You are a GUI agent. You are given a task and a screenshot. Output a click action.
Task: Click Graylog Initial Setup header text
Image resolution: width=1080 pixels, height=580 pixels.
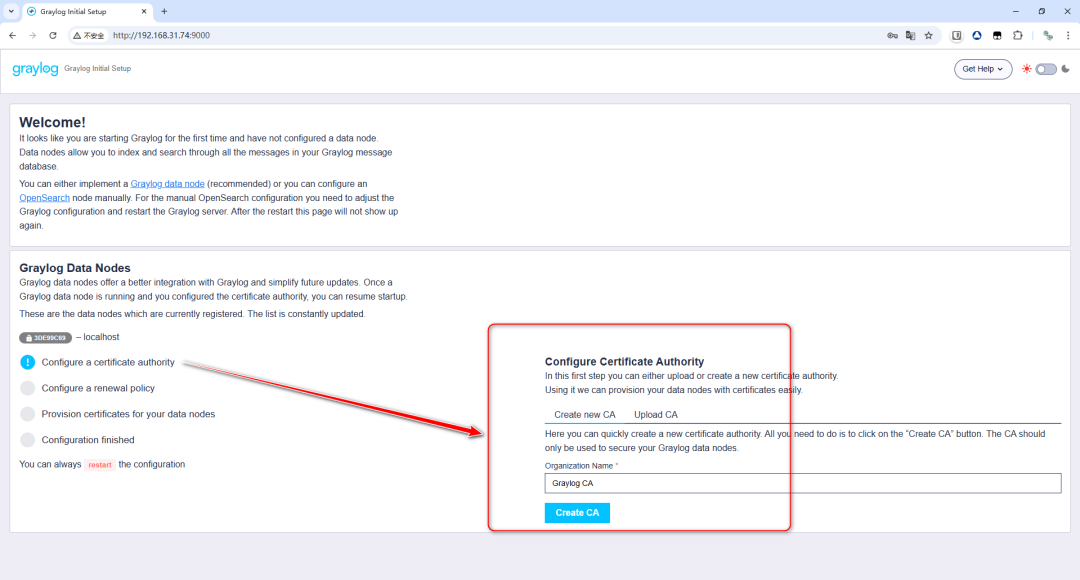coord(97,68)
